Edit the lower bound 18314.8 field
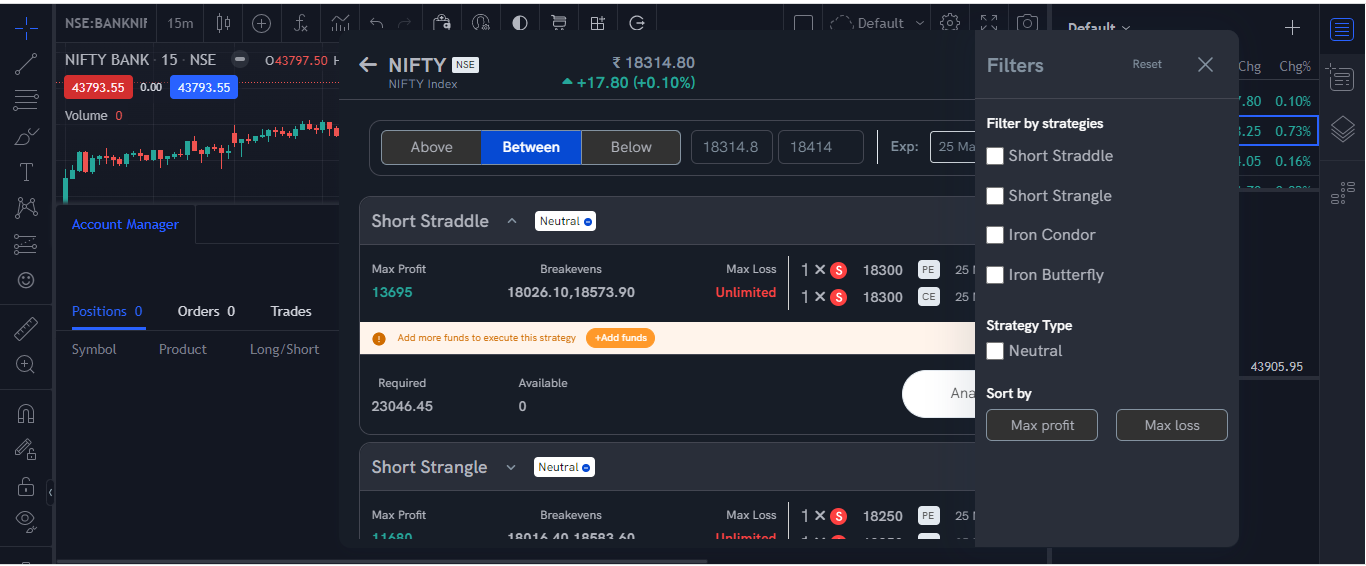1366x566 pixels. tap(731, 147)
